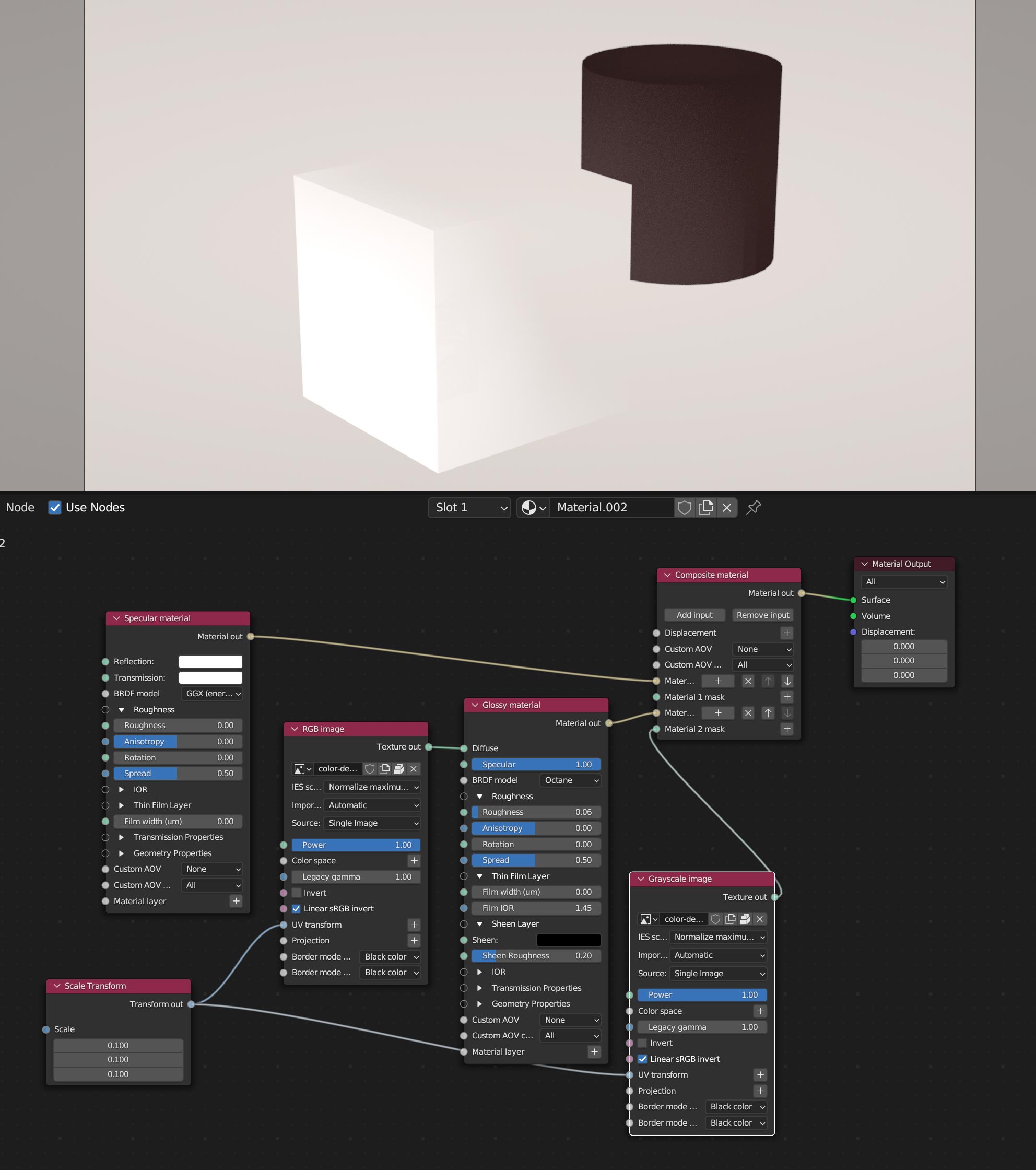This screenshot has width=1036, height=1170.
Task: Collapse the Scale Transform node header
Action: [x=57, y=986]
